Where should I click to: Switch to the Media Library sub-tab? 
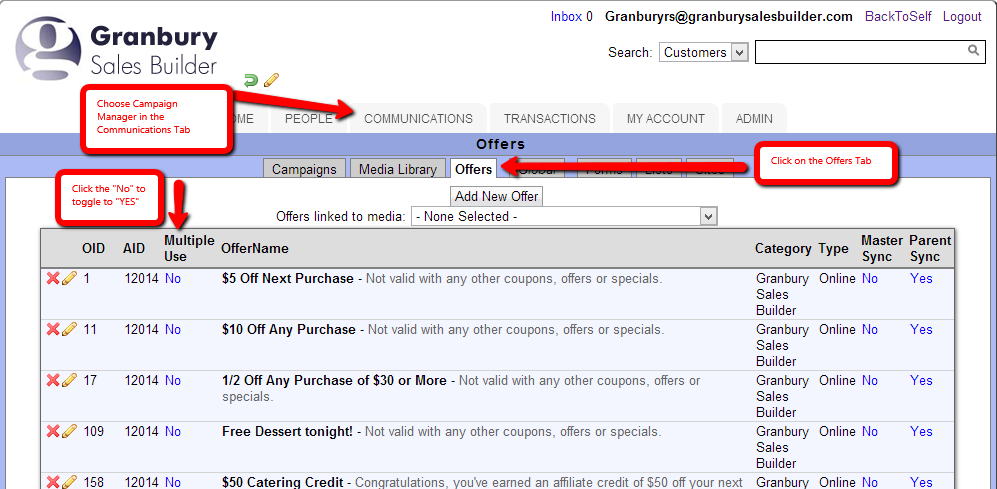[x=397, y=169]
